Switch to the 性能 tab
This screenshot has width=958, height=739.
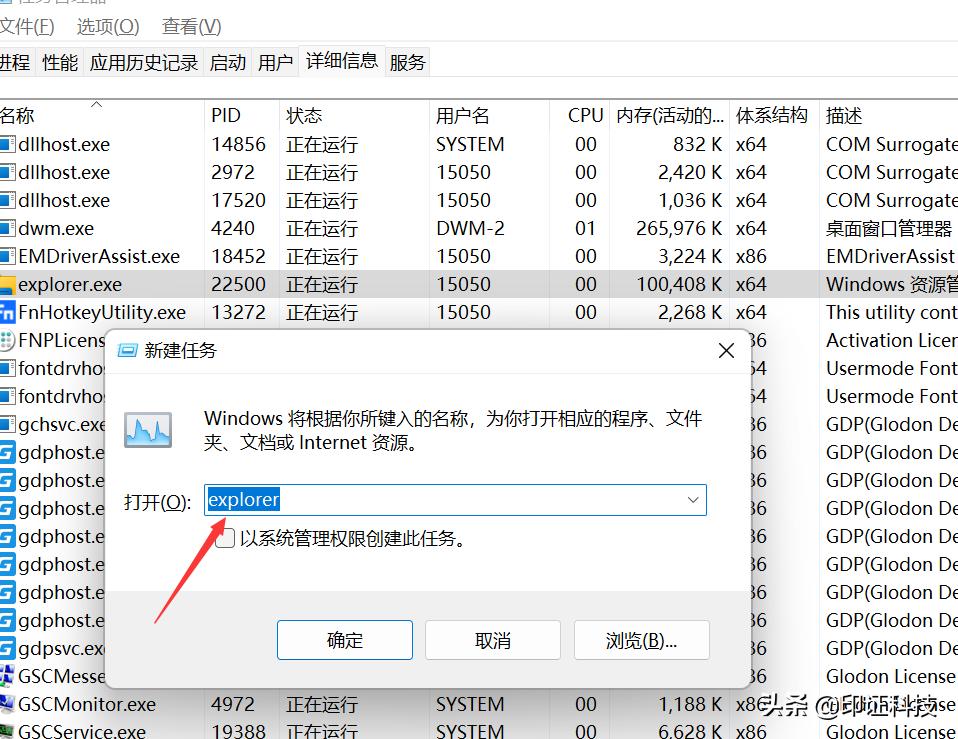pyautogui.click(x=62, y=61)
